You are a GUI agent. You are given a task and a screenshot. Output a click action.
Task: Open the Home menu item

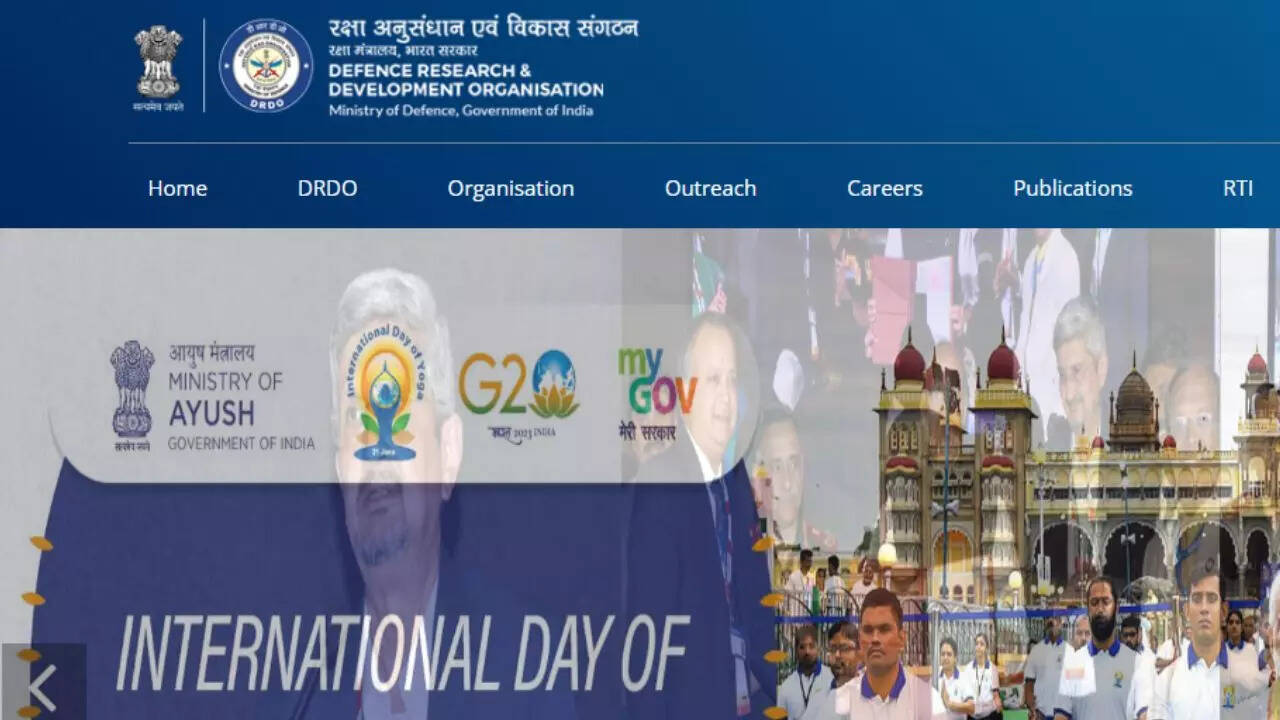click(x=178, y=188)
